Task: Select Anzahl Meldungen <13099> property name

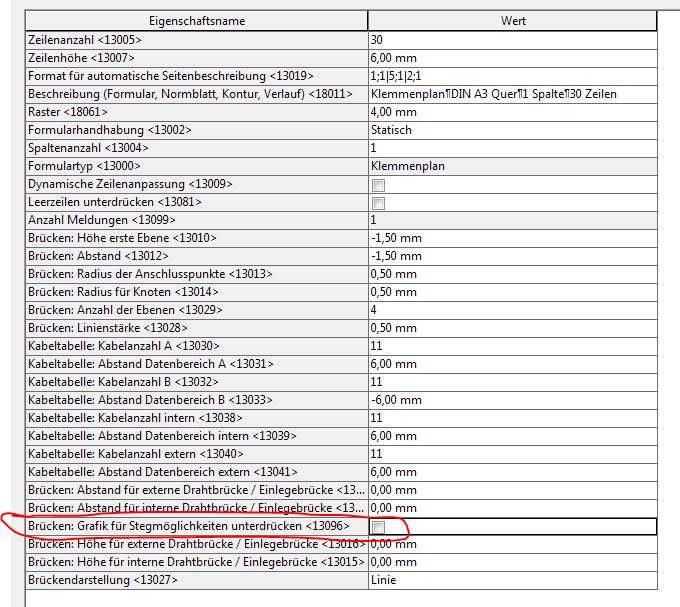Action: pos(197,220)
